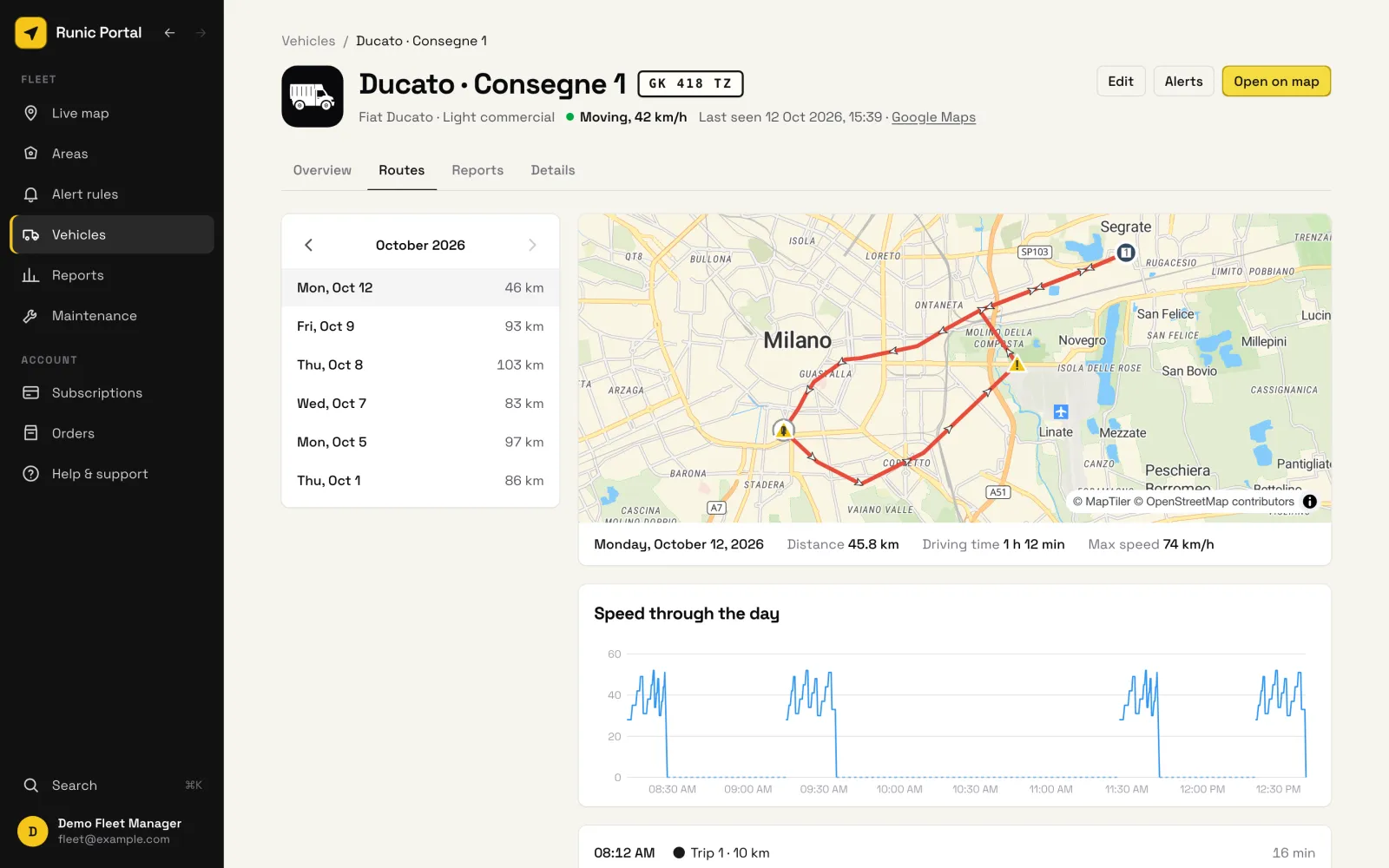Switch to the Details tab
Image resolution: width=1389 pixels, height=868 pixels.
click(x=553, y=170)
